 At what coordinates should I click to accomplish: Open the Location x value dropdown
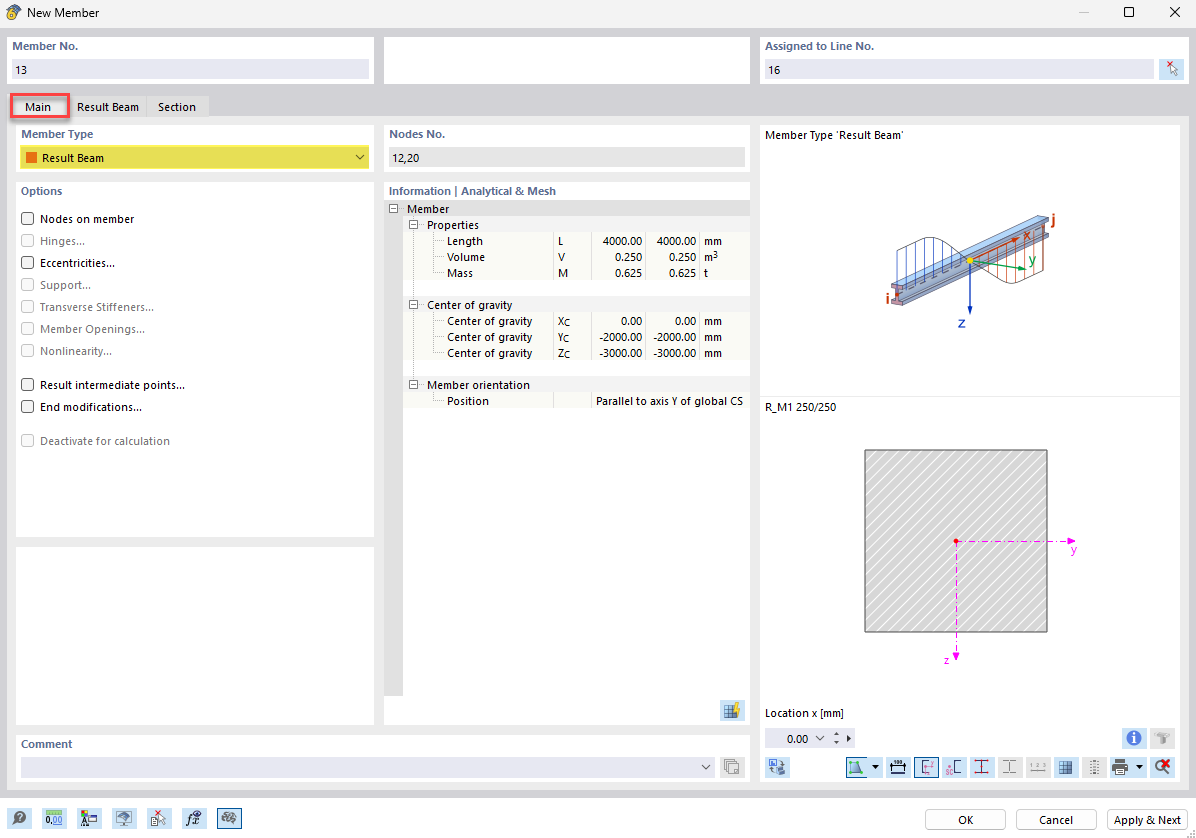[820, 738]
